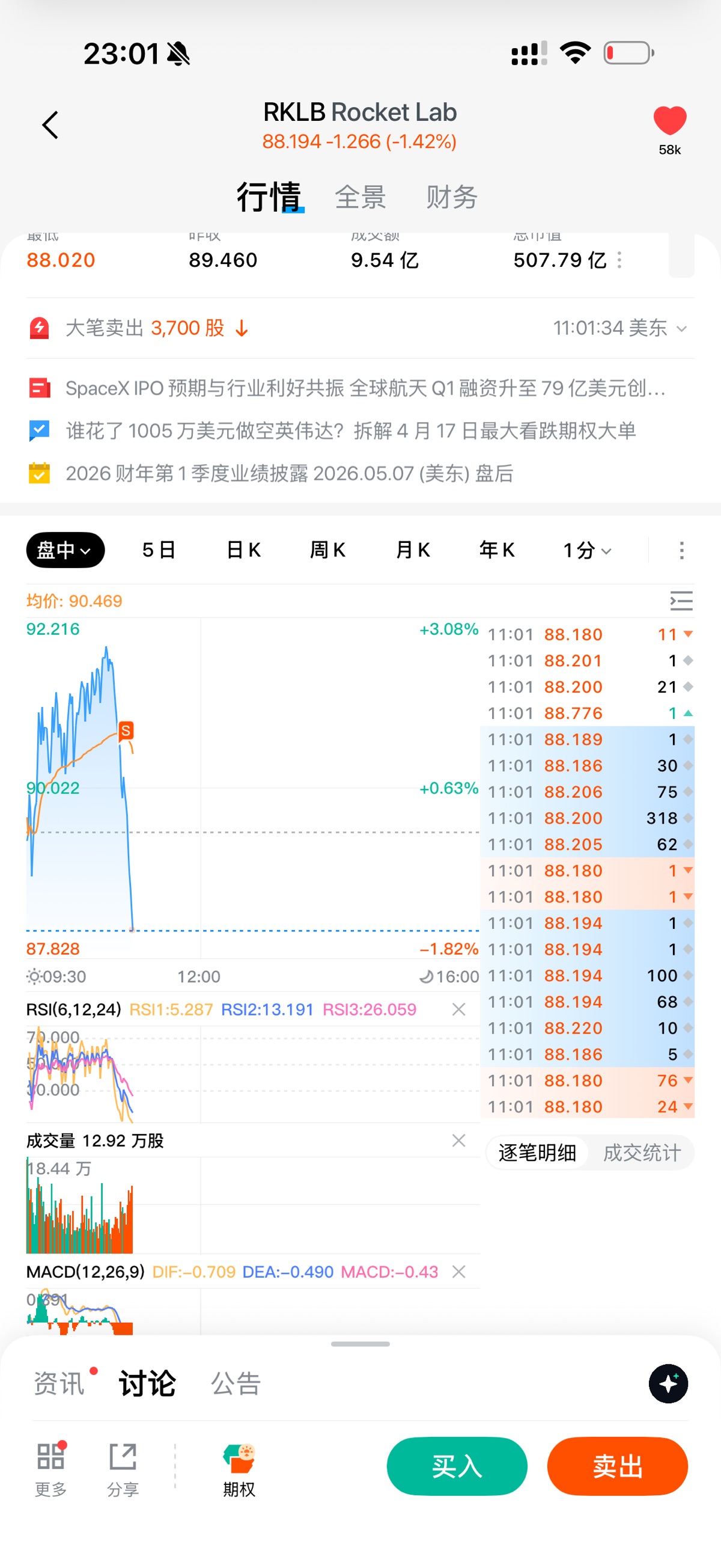The image size is (721, 1568).
Task: Switch to 成交统计 view
Action: [641, 1153]
